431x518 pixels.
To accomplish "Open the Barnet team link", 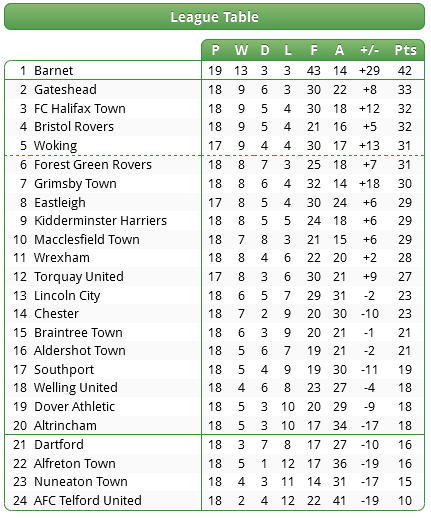I will (x=53, y=71).
